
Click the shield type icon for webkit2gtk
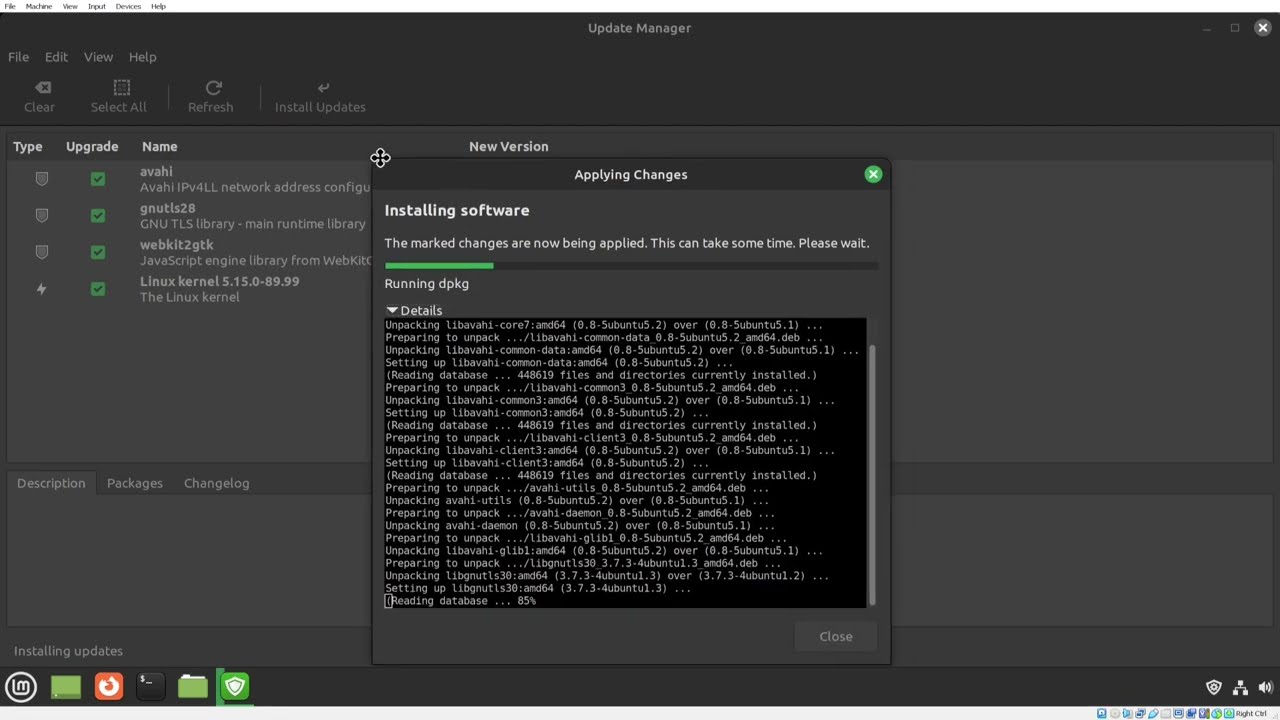(x=42, y=252)
